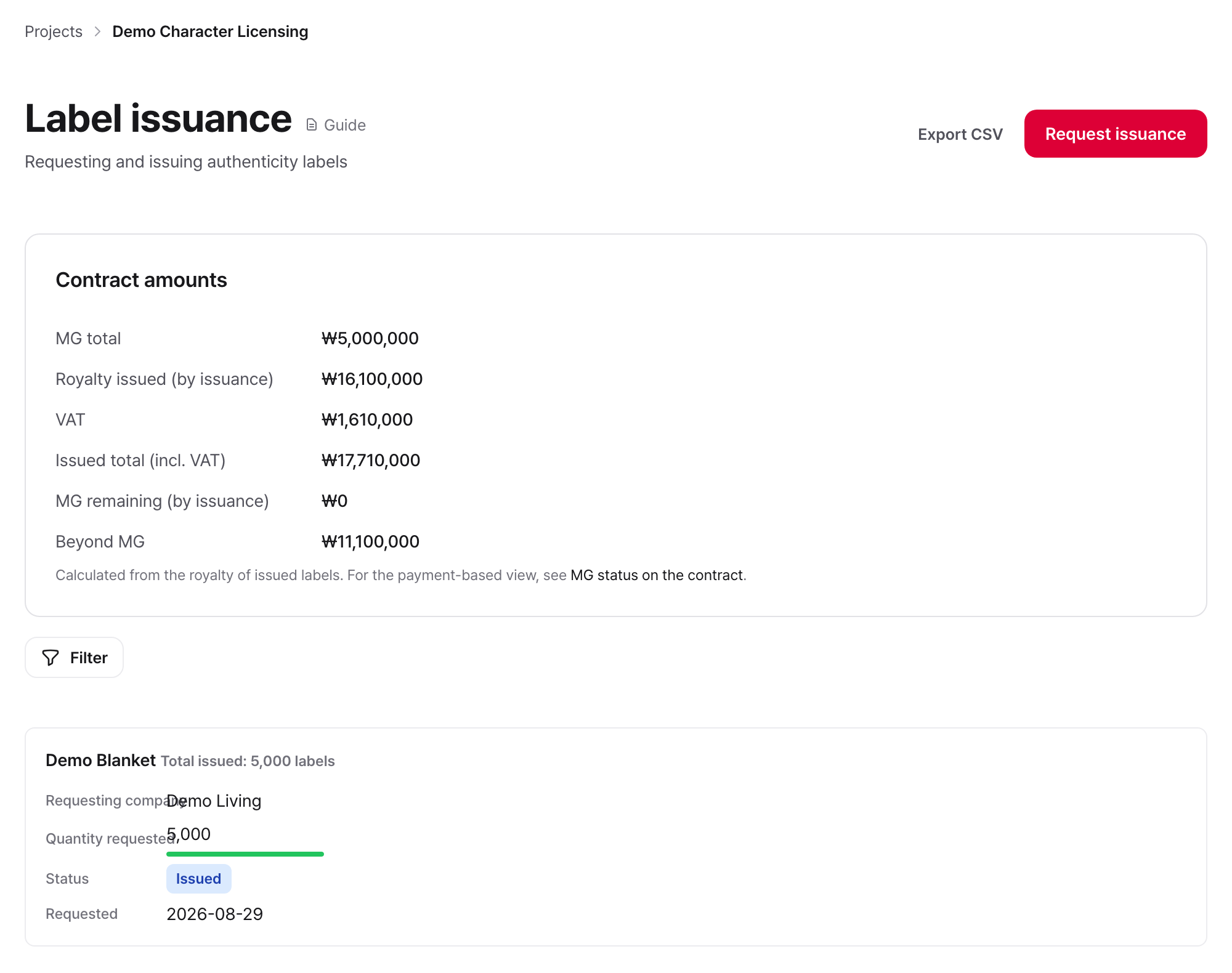
Task: Open the Filter button
Action: (x=74, y=658)
